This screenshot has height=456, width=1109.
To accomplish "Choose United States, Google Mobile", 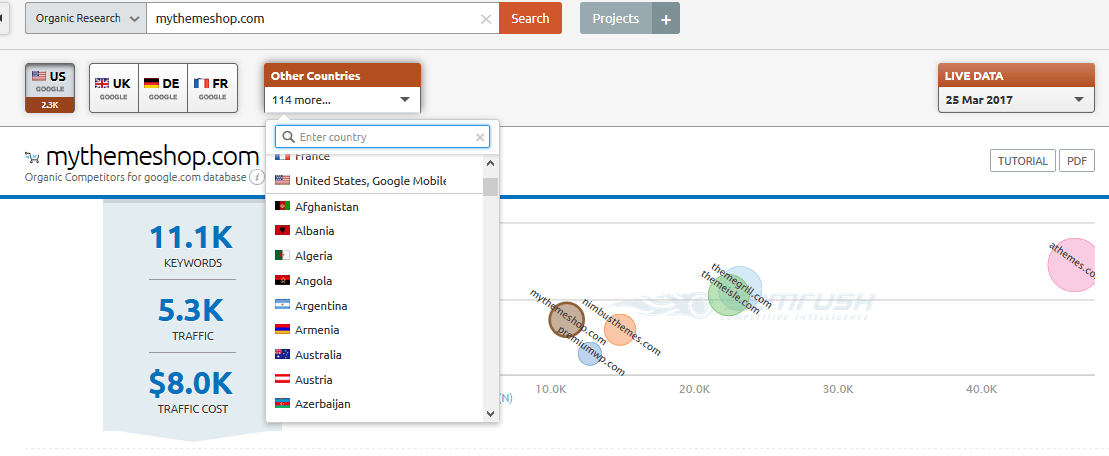I will coord(373,181).
